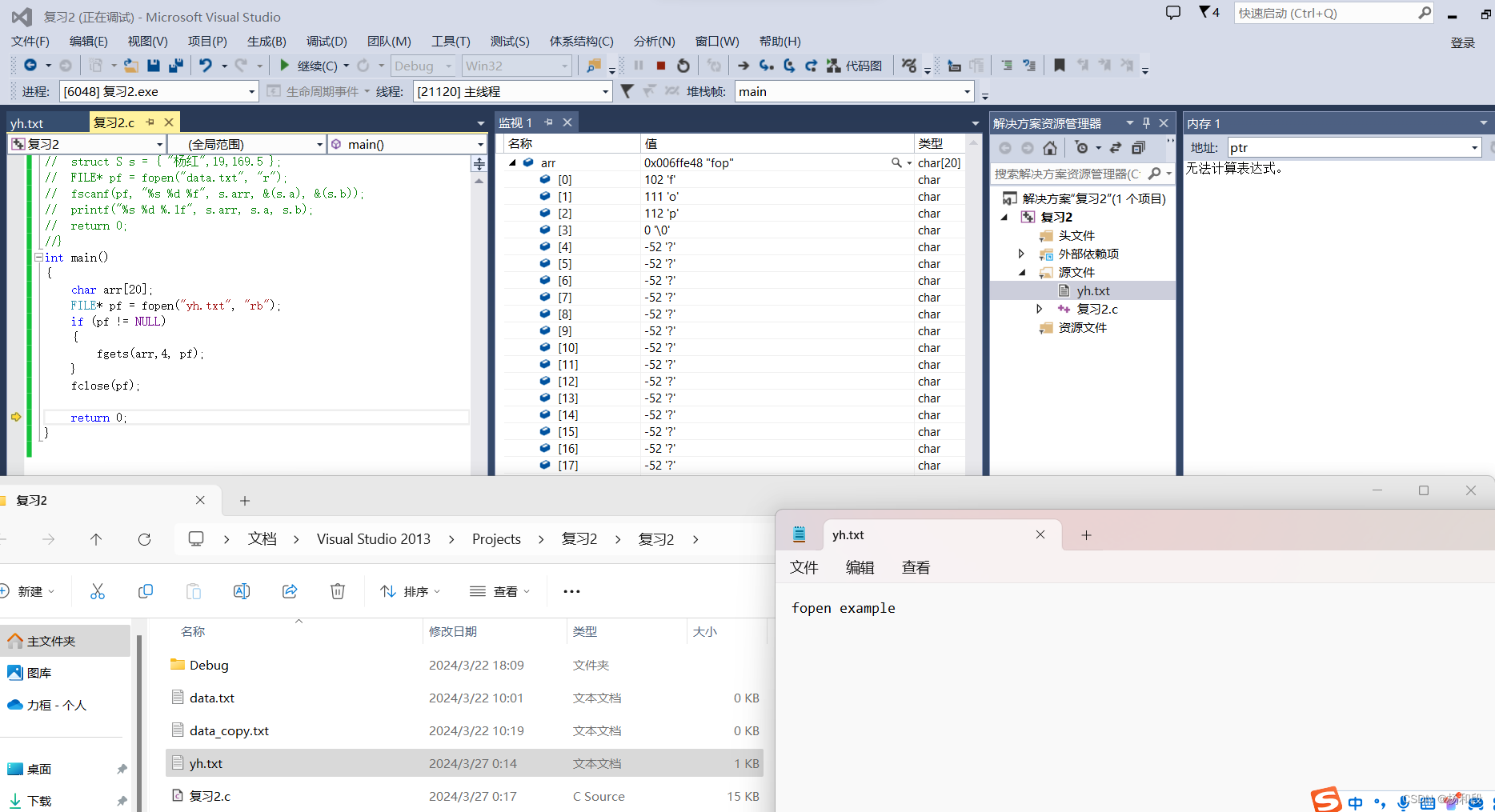
Task: Click 排序 sort button in File Explorer
Action: pos(410,591)
